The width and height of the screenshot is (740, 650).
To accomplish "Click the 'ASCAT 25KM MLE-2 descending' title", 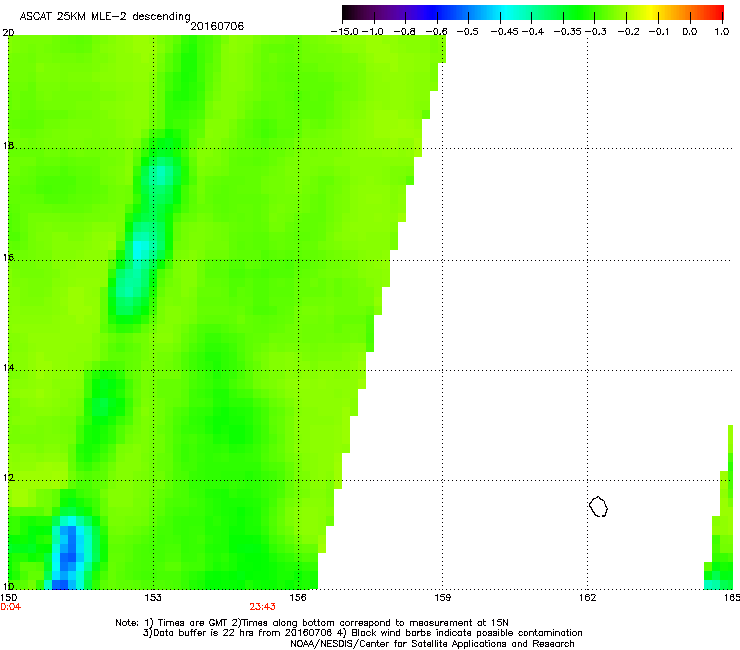I will [105, 16].
